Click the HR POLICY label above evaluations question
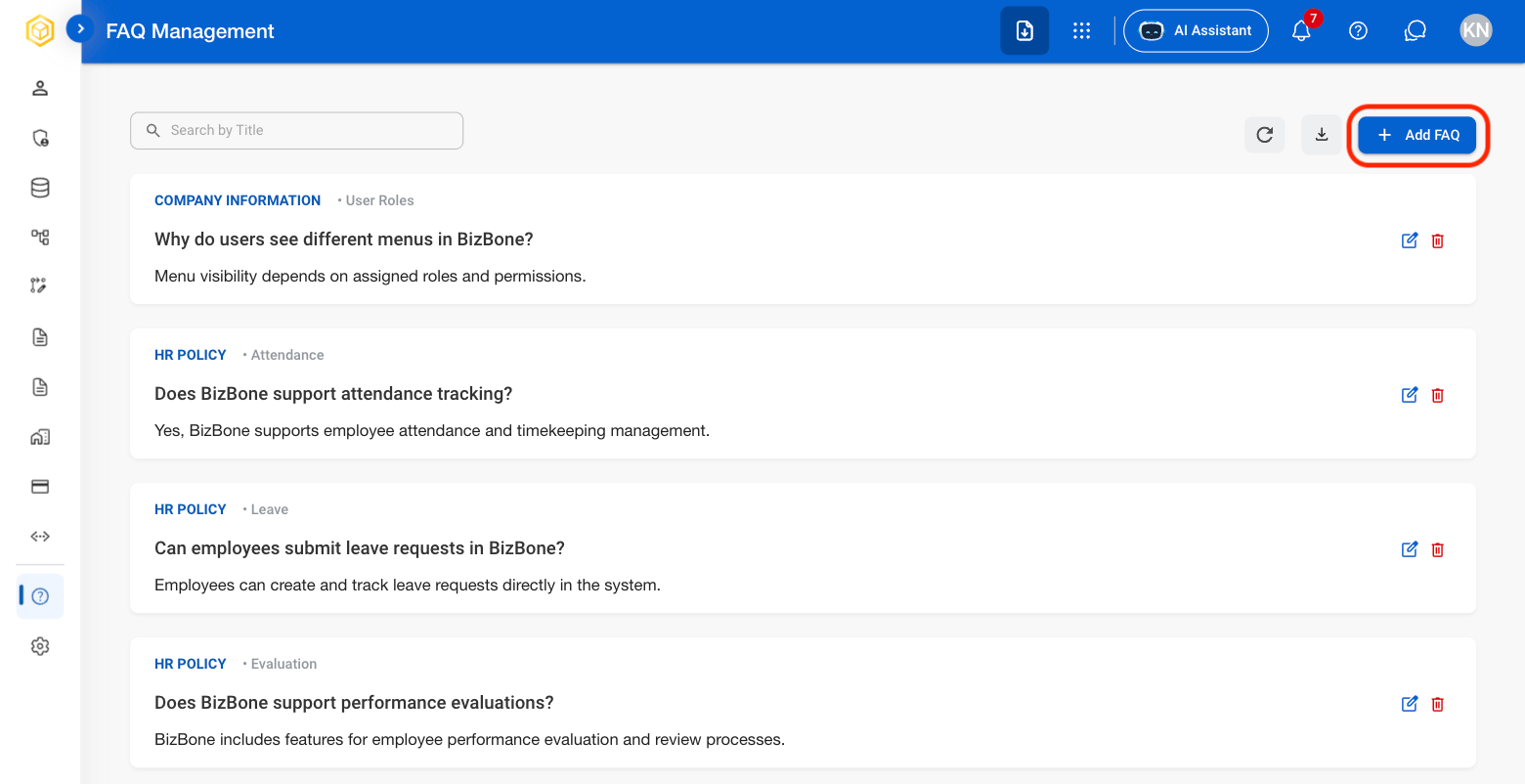 [x=191, y=664]
